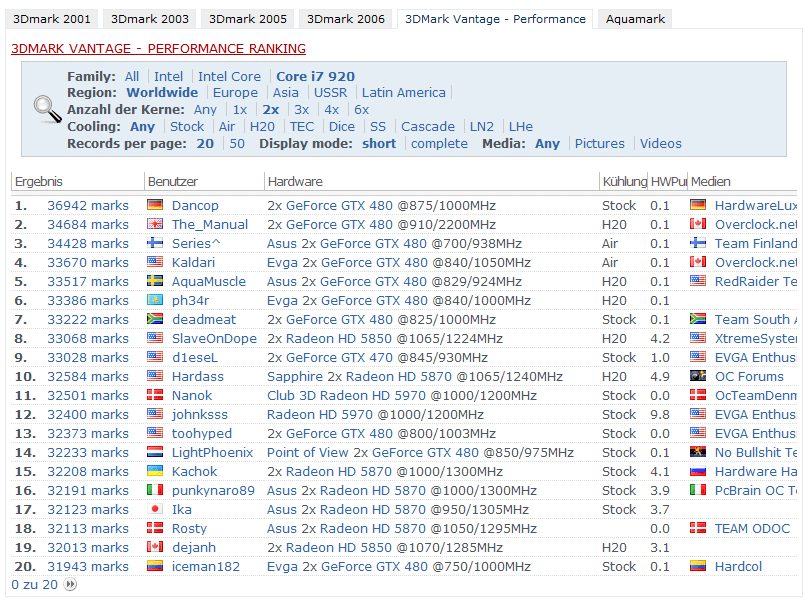The width and height of the screenshot is (810, 602).
Task: Open 3DMARK VANTAGE - PERFORMANCE RANKING heading link
Action: [x=158, y=49]
